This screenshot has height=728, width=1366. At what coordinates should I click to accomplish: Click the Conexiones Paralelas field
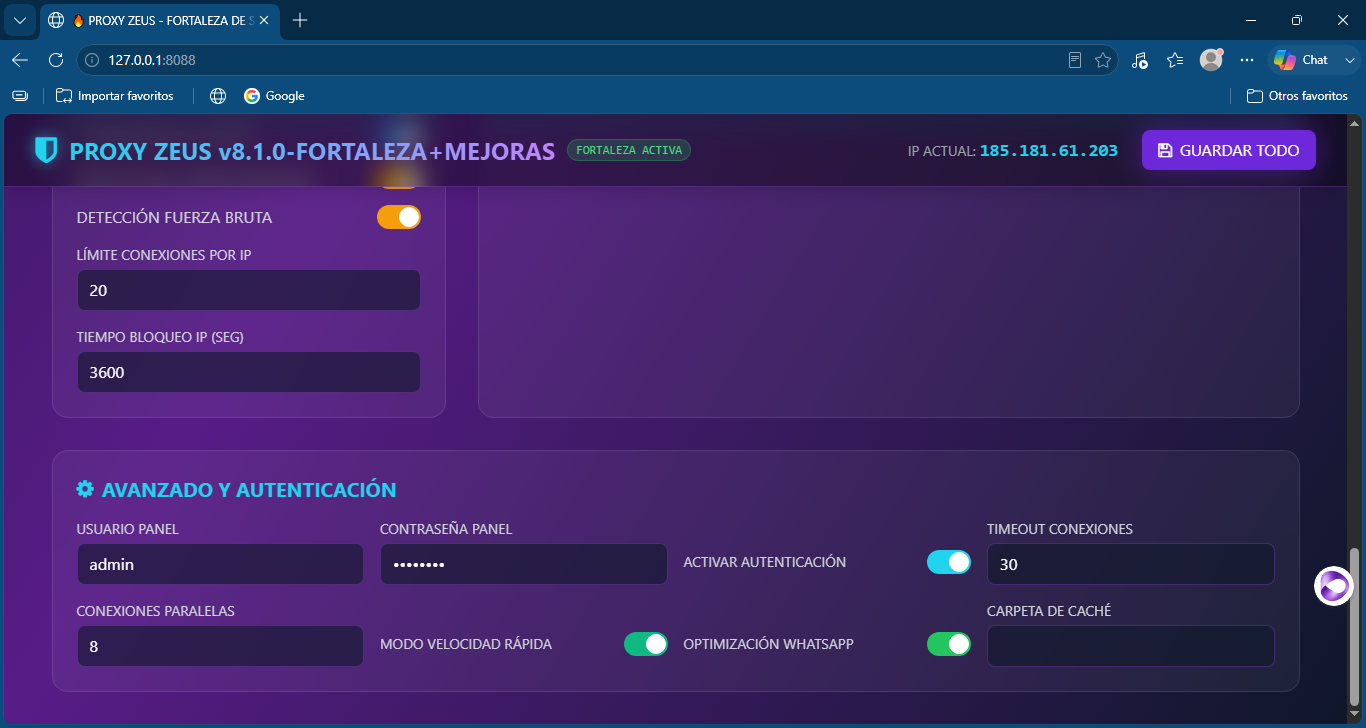[220, 646]
